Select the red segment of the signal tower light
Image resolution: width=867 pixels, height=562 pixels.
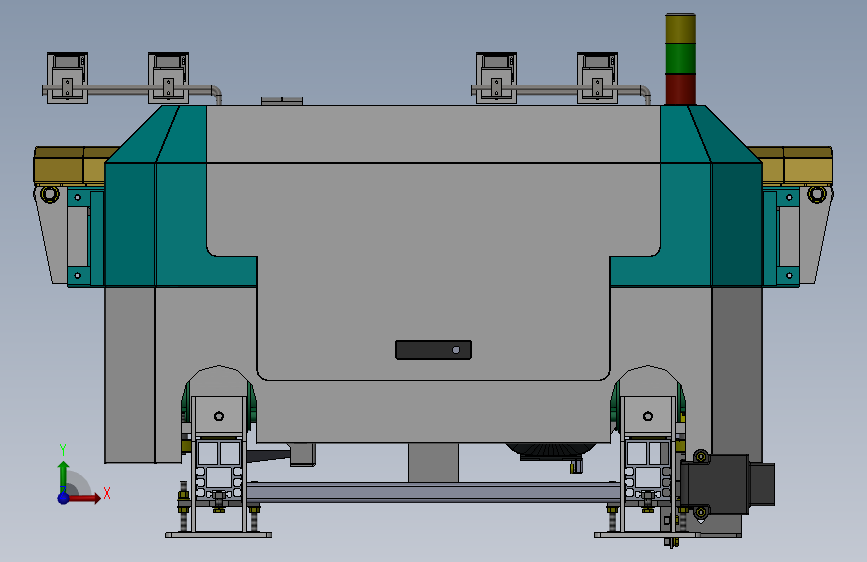pos(681,89)
